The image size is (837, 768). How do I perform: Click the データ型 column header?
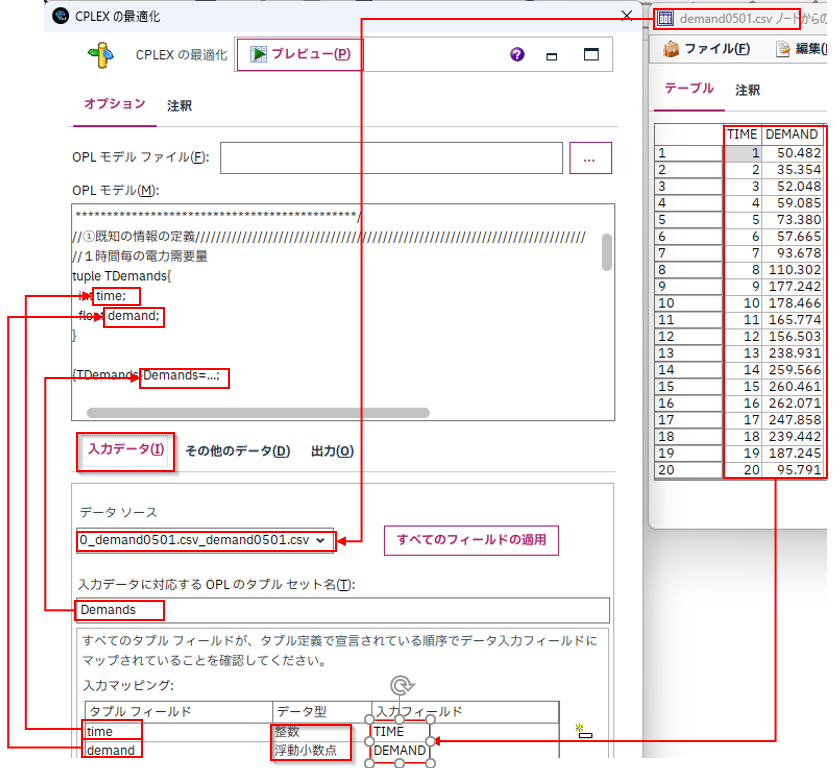pos(322,711)
